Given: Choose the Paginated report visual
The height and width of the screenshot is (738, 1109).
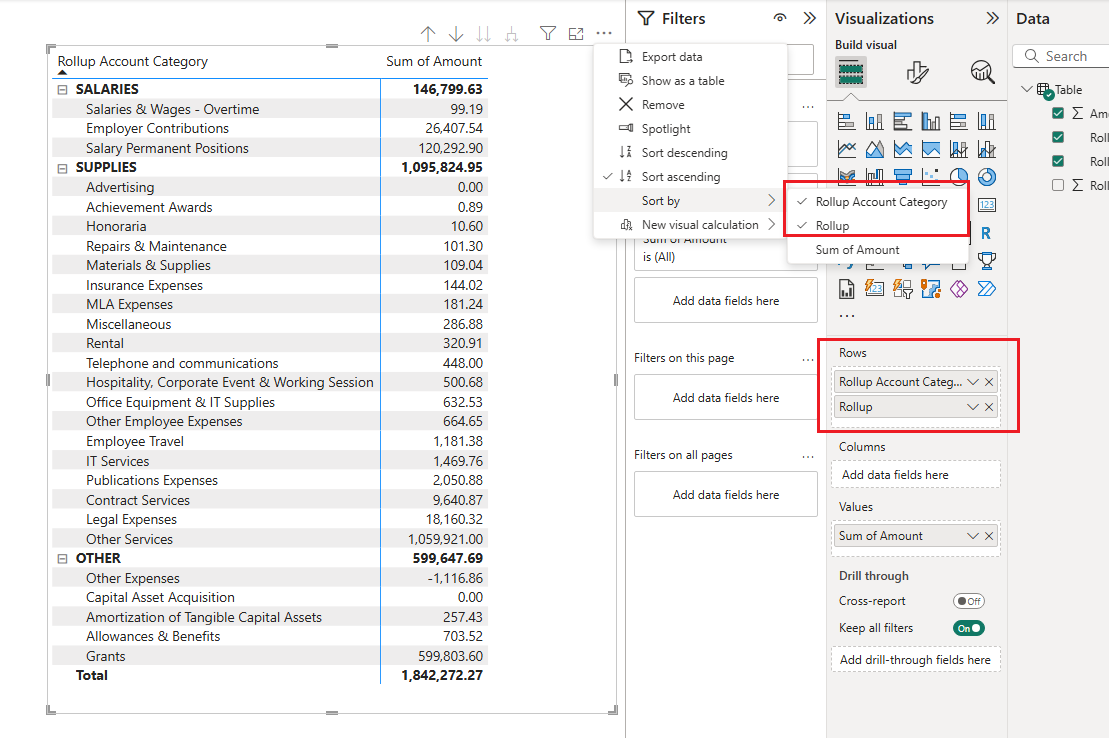Looking at the screenshot, I should [x=847, y=289].
